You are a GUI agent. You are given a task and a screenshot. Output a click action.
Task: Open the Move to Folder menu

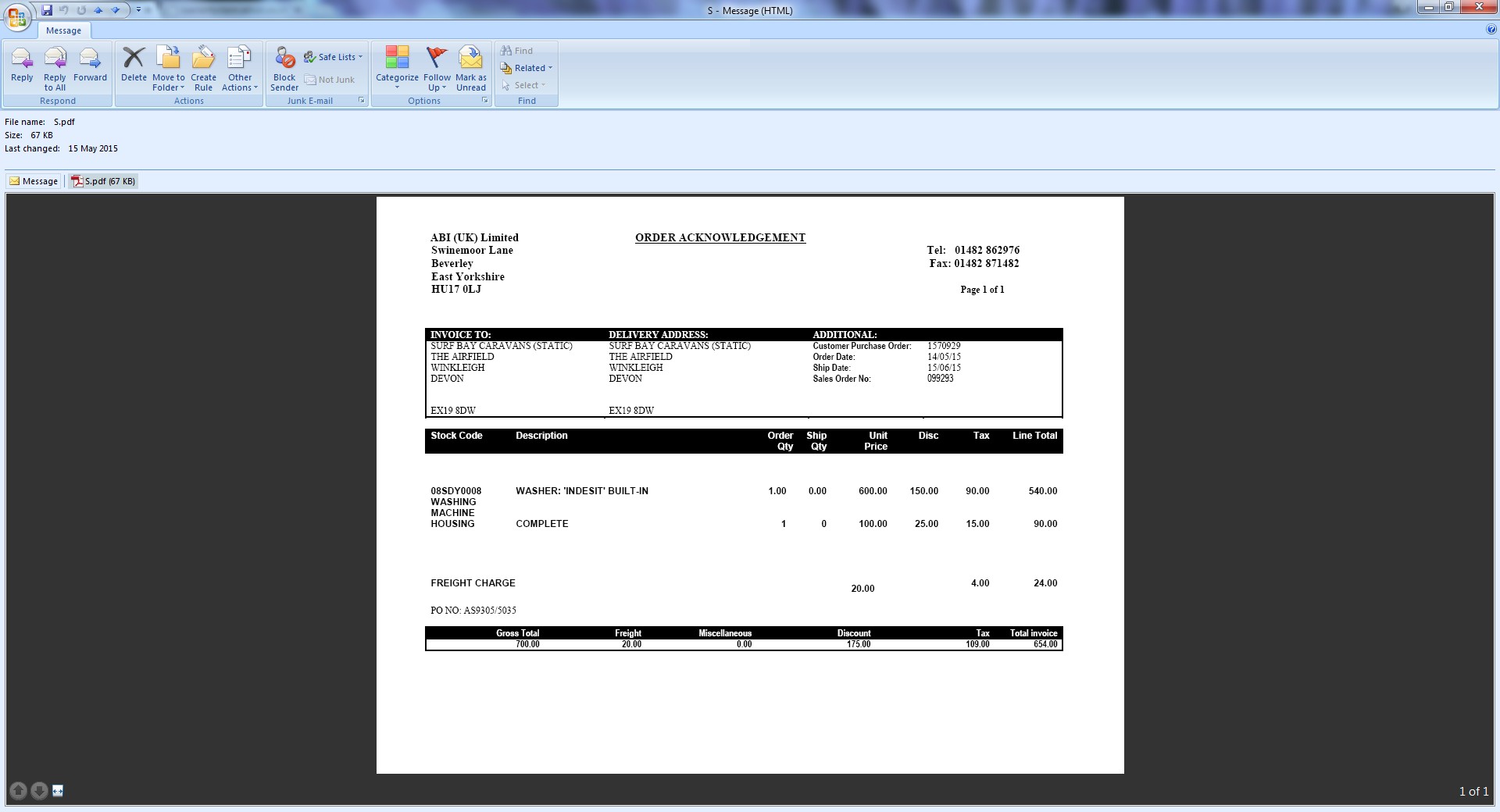coord(169,69)
